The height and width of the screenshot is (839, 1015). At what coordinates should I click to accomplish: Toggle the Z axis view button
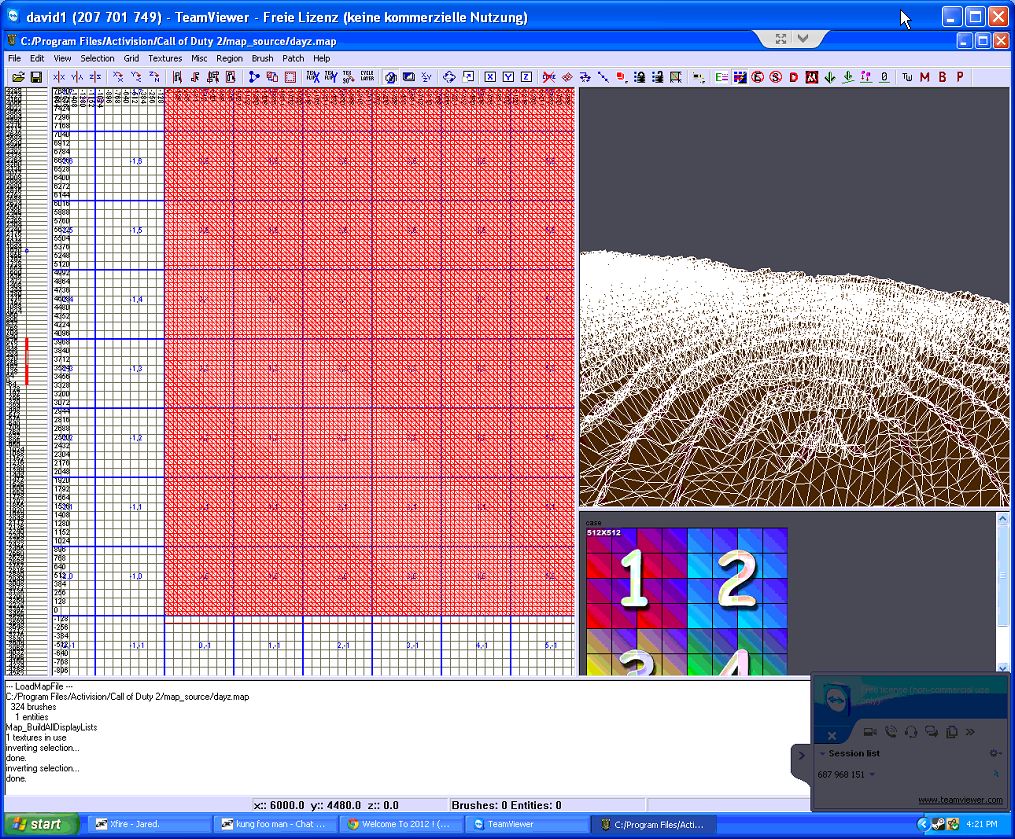click(526, 77)
